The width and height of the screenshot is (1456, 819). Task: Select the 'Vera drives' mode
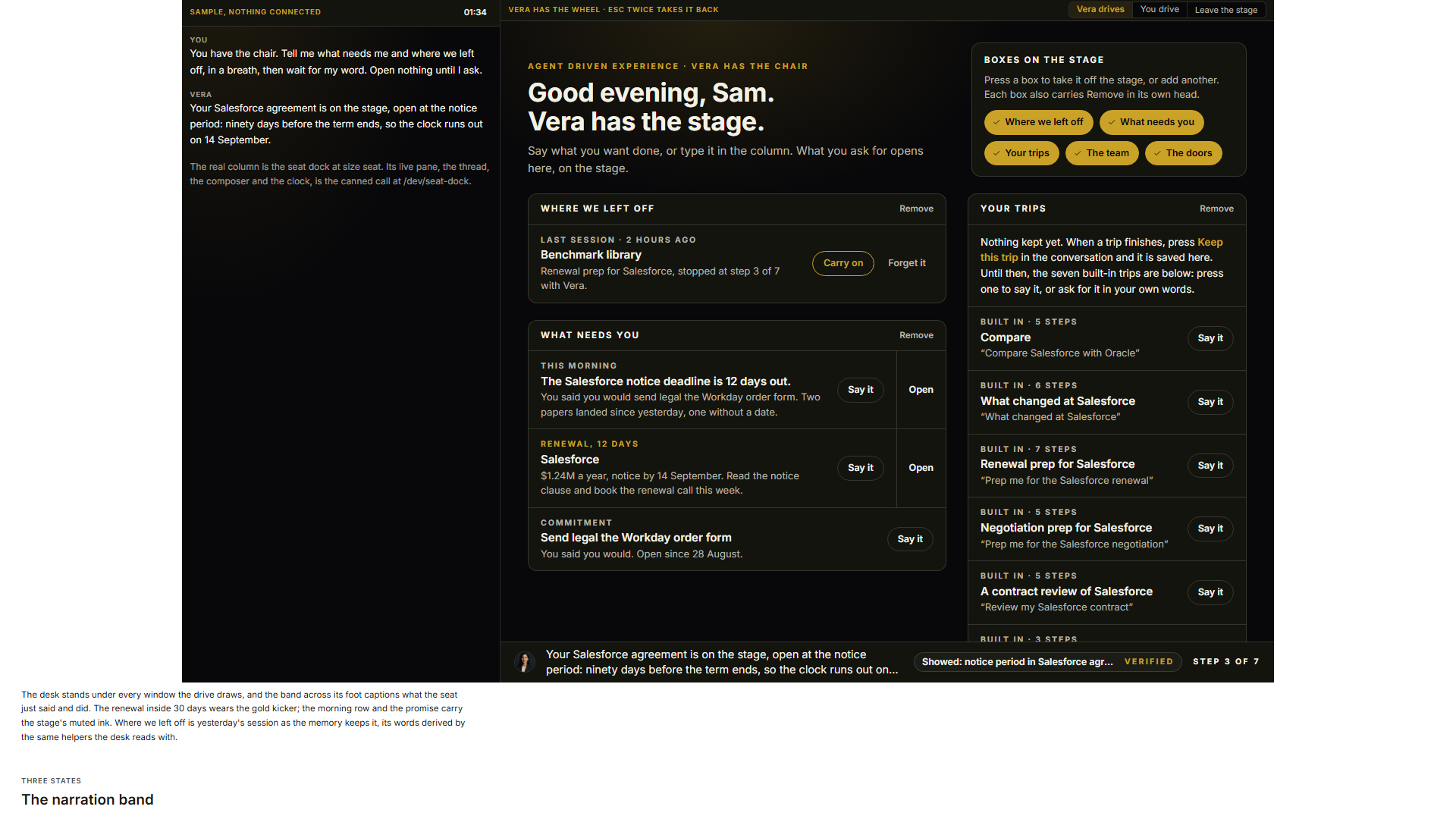pos(1100,10)
